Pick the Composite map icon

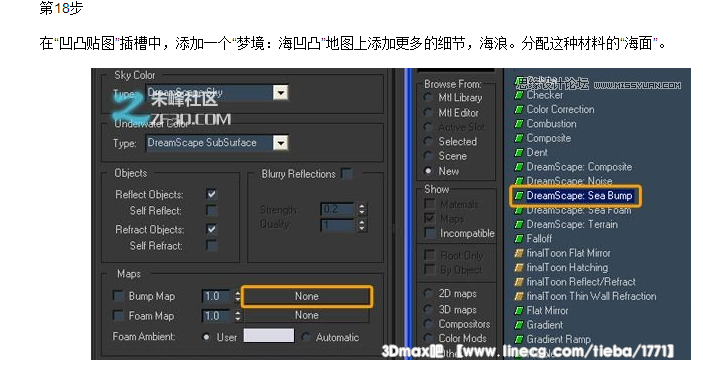coord(519,138)
